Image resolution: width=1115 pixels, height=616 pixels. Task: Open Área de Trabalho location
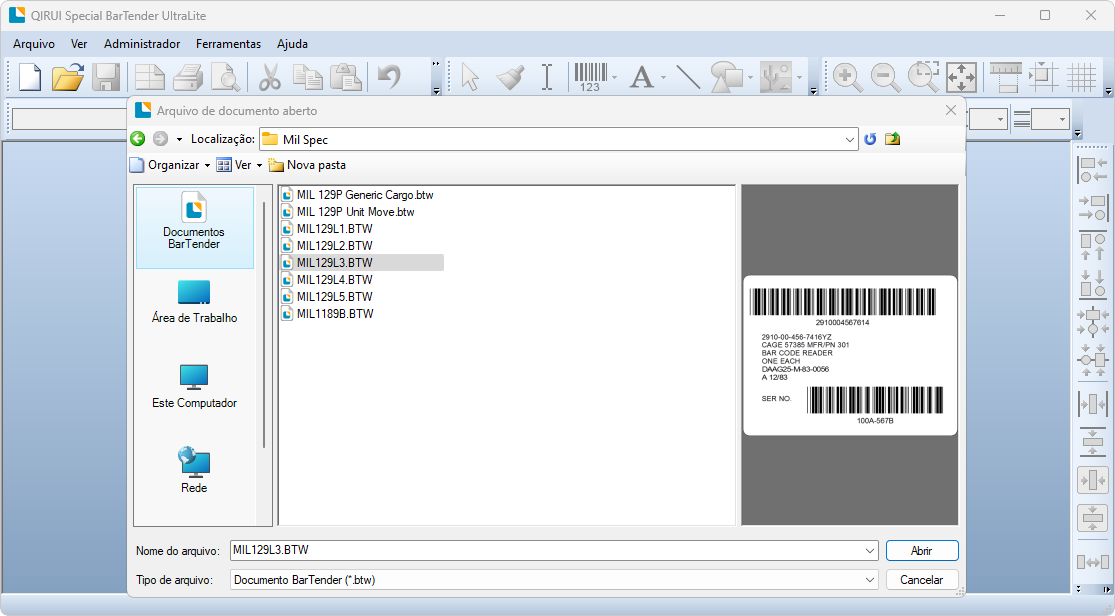tap(194, 303)
